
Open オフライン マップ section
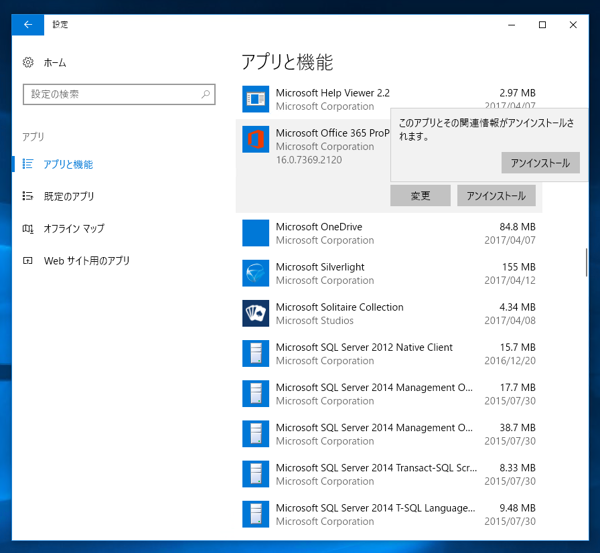(74, 228)
